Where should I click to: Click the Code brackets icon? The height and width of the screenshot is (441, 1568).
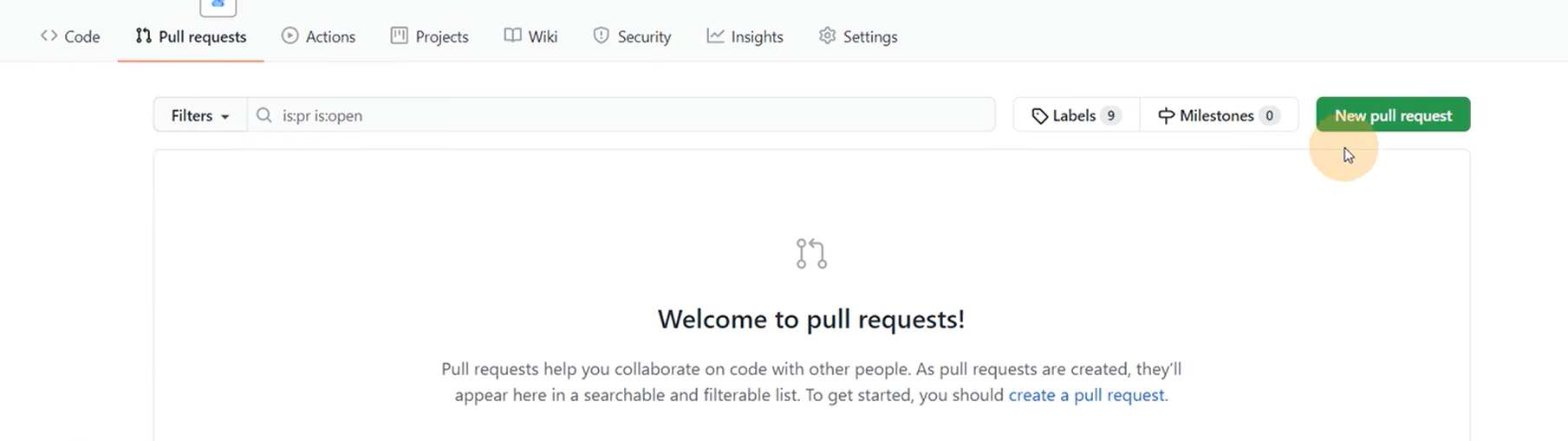(49, 36)
